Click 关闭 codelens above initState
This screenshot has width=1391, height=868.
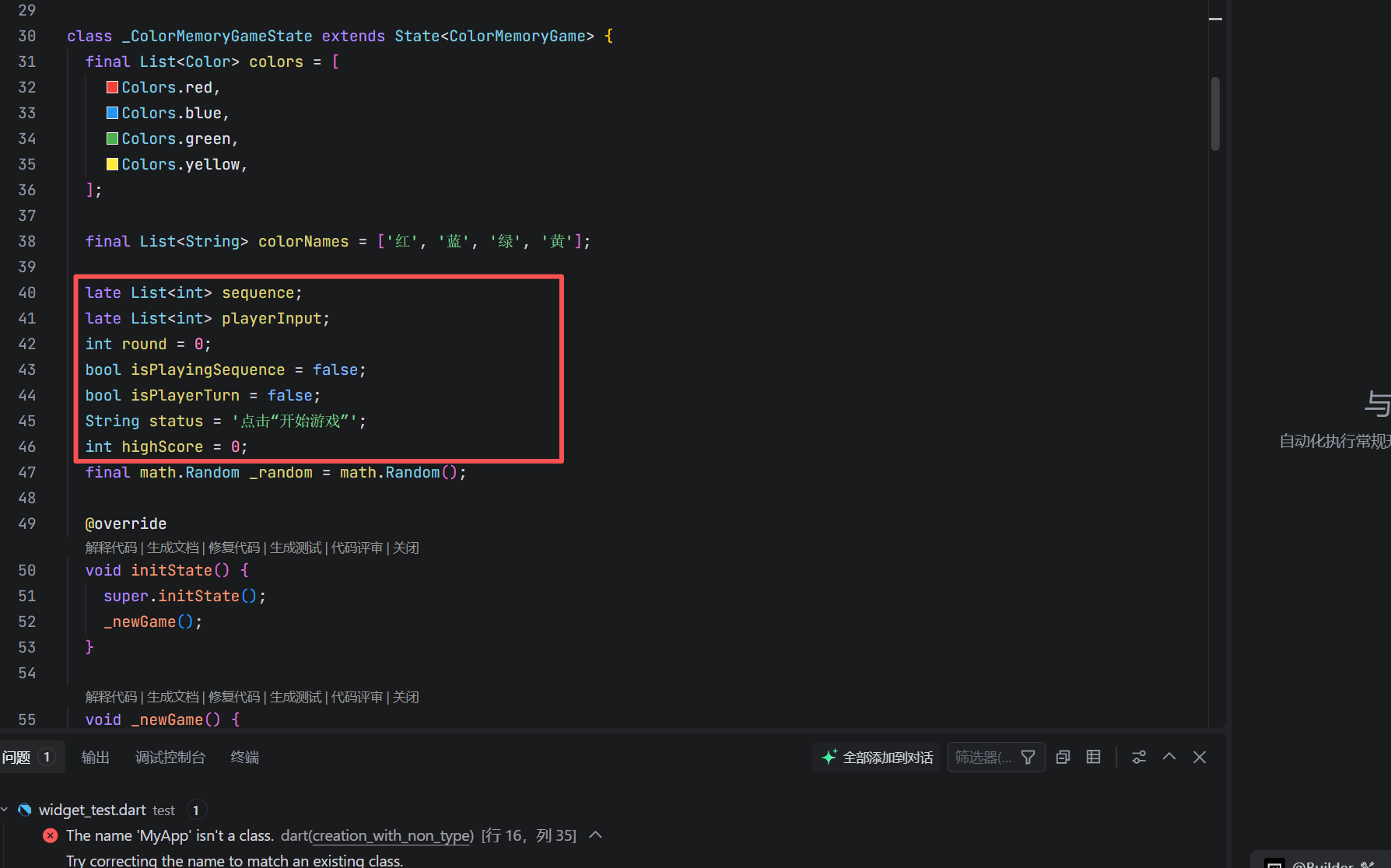click(406, 548)
